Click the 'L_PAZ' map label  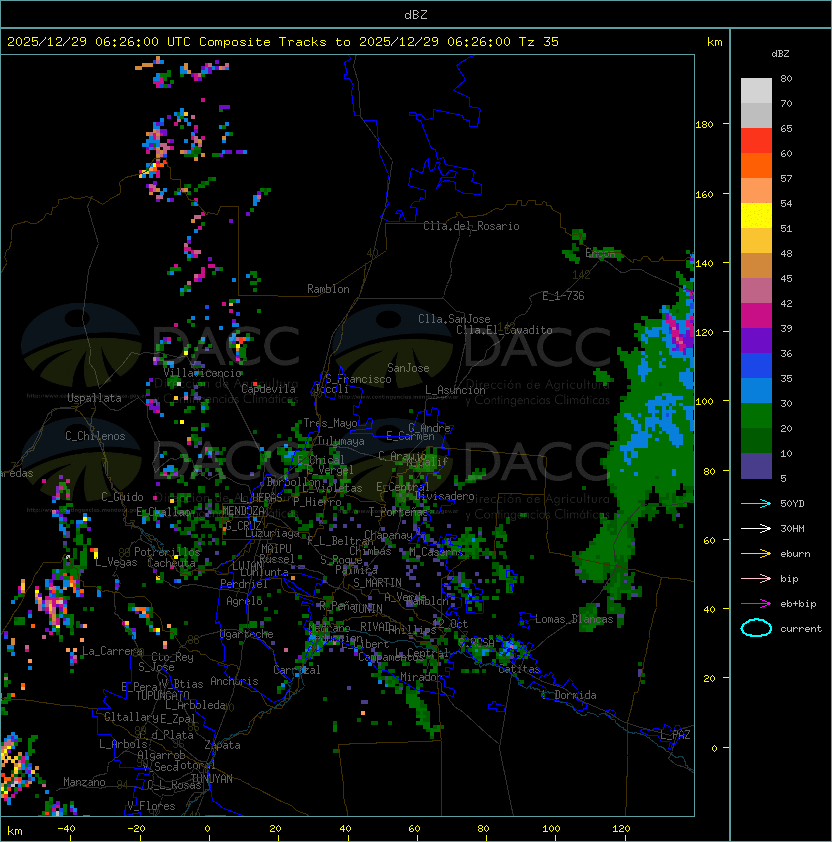click(x=675, y=735)
